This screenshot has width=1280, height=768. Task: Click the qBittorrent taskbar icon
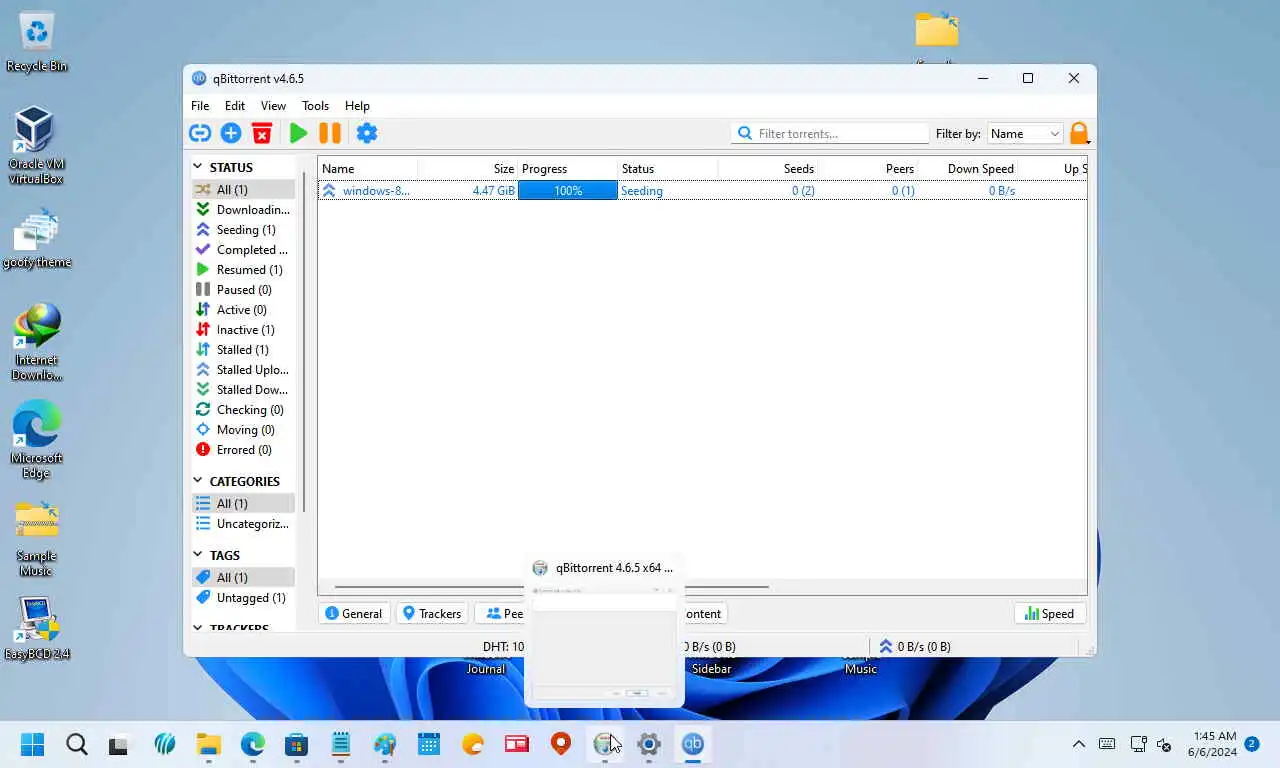tap(693, 744)
